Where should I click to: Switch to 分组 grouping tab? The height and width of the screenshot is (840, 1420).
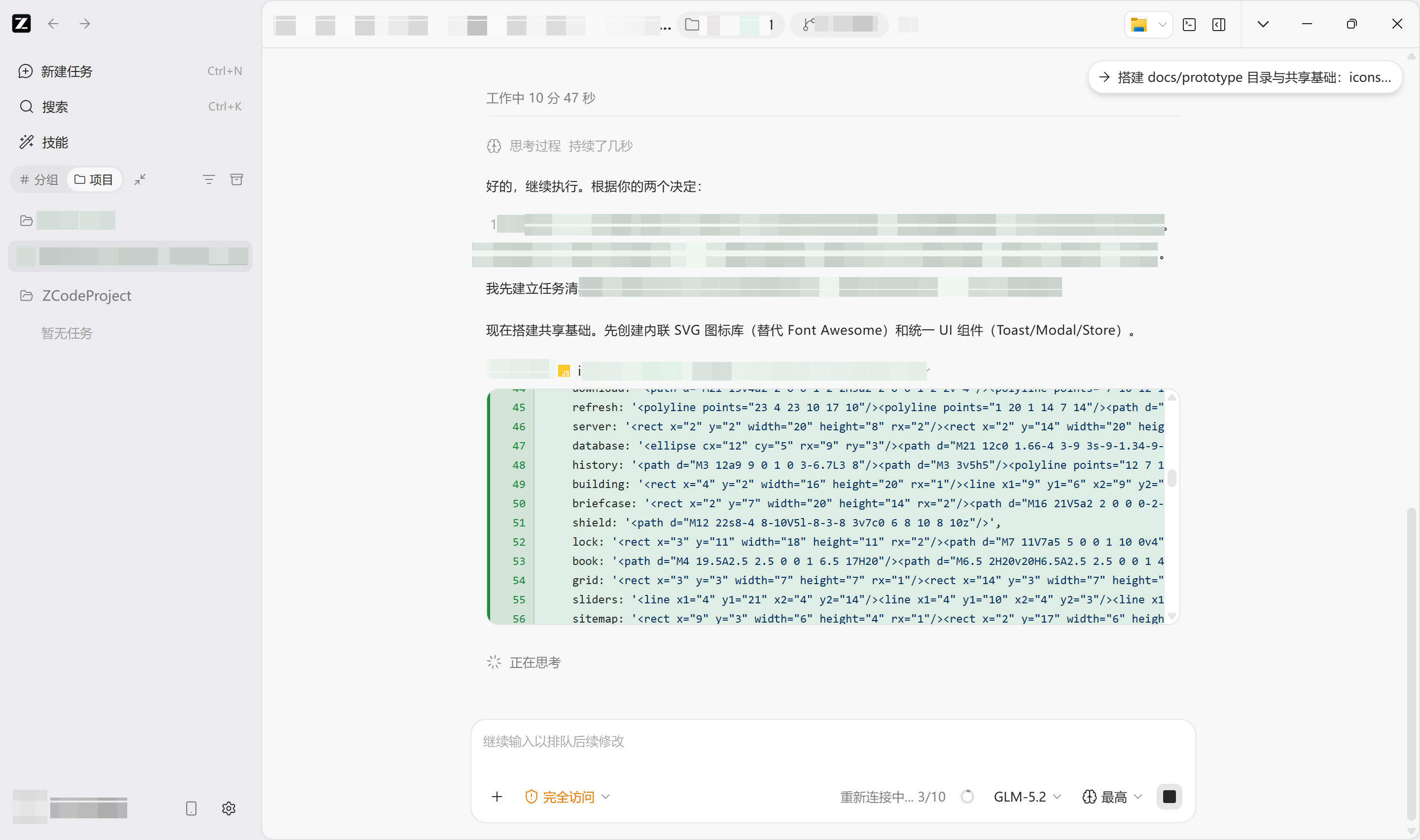coord(39,179)
